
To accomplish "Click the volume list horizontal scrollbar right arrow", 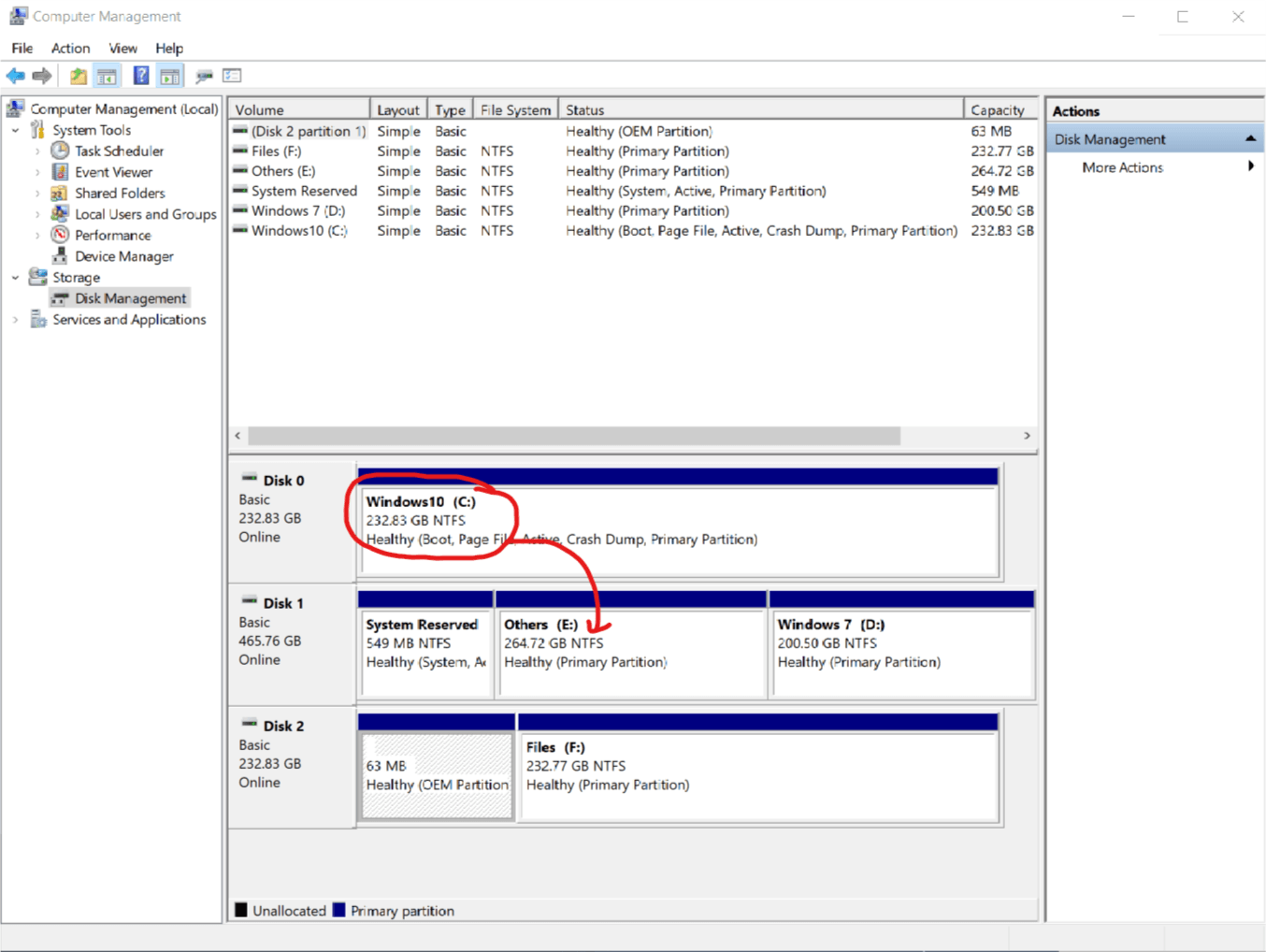I will point(1027,436).
